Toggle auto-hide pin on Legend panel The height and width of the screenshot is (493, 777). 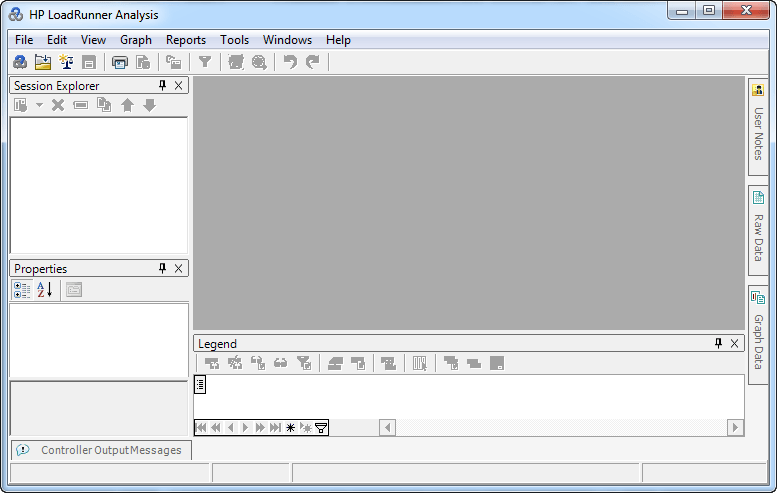coord(718,344)
